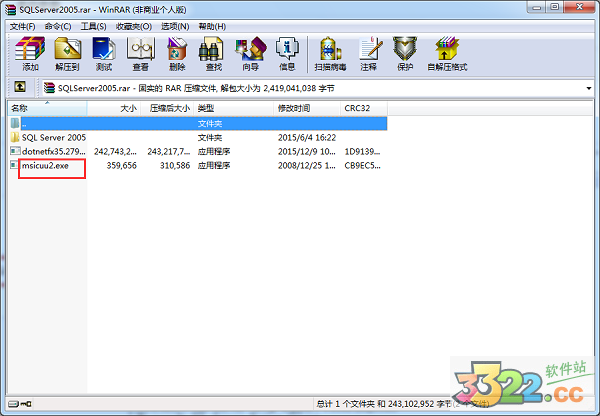This screenshot has height=416, width=600.
Task: Click the parent folder '..' icon
Action: pos(15,123)
